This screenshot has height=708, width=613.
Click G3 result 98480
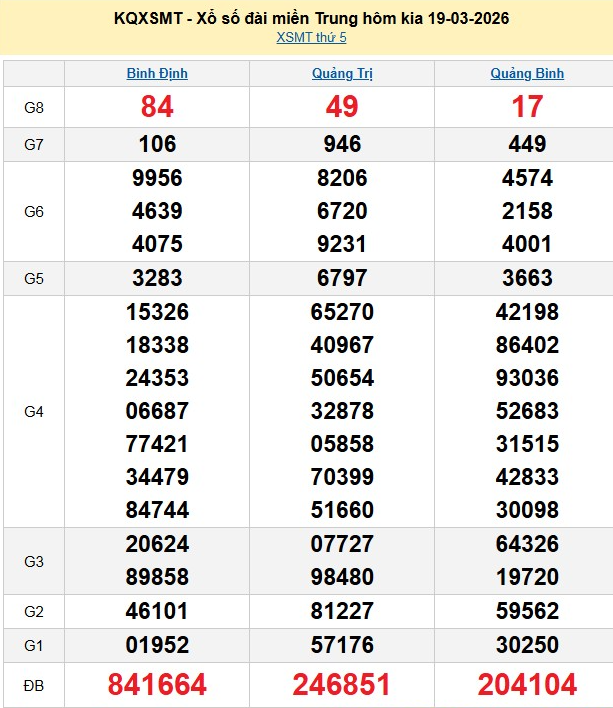[342, 577]
